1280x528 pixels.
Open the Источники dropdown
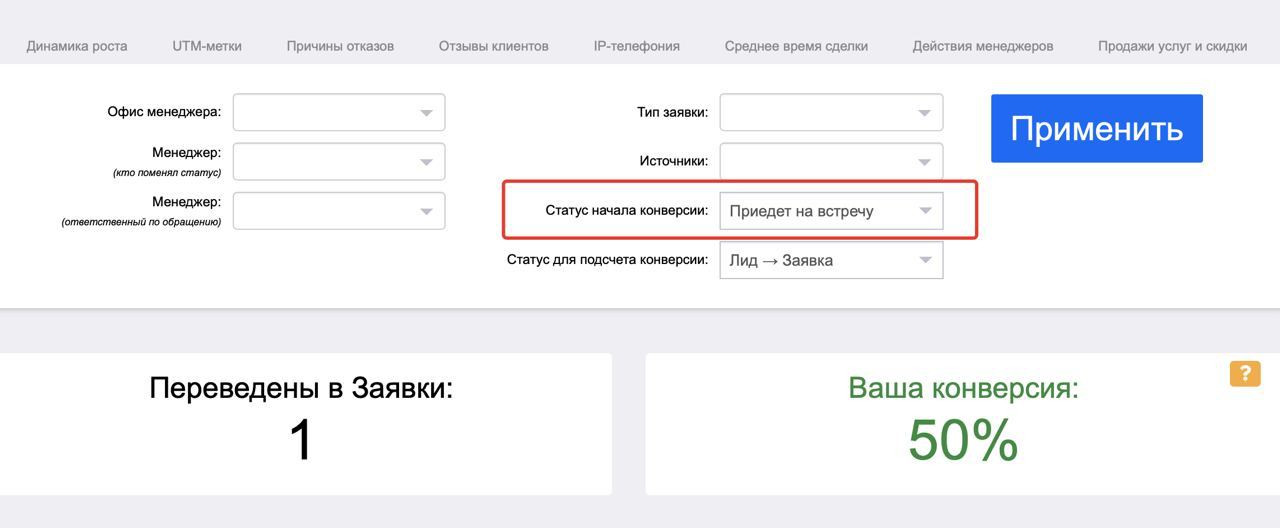(x=831, y=162)
